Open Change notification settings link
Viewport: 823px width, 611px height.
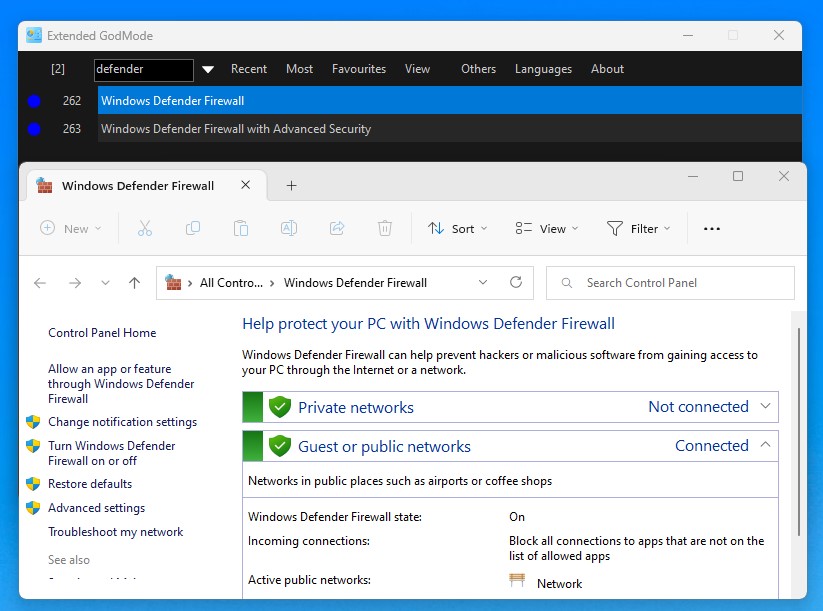click(122, 422)
